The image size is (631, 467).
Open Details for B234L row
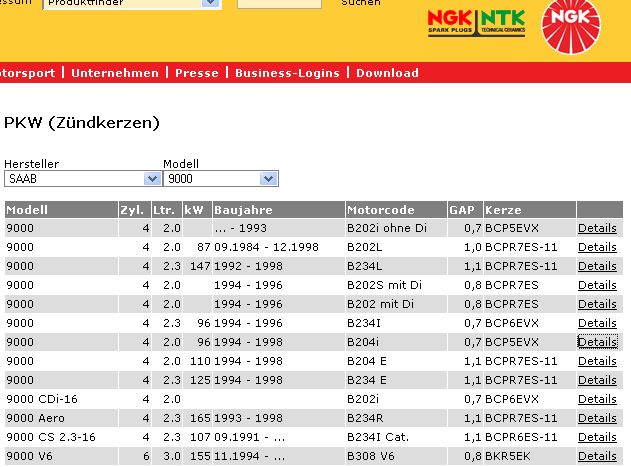coord(597,266)
